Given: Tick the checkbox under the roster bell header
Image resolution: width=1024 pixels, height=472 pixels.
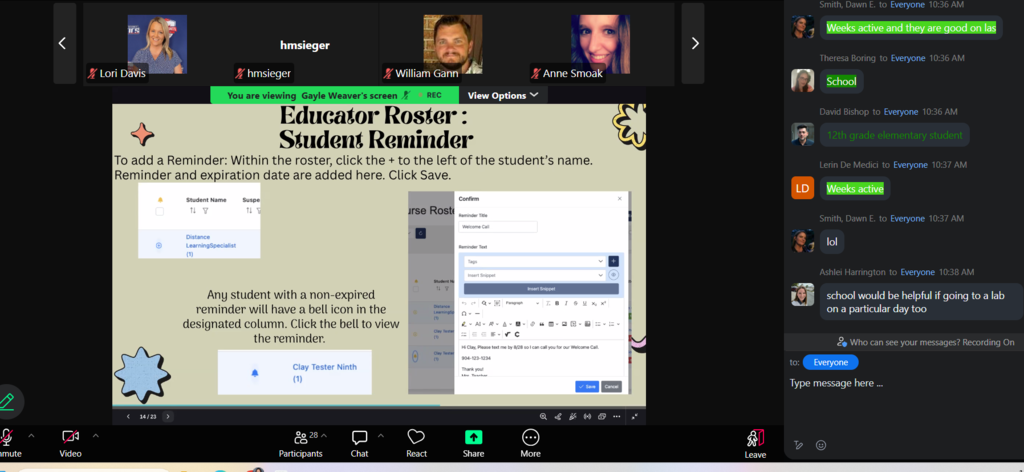Looking at the screenshot, I should pos(159,212).
